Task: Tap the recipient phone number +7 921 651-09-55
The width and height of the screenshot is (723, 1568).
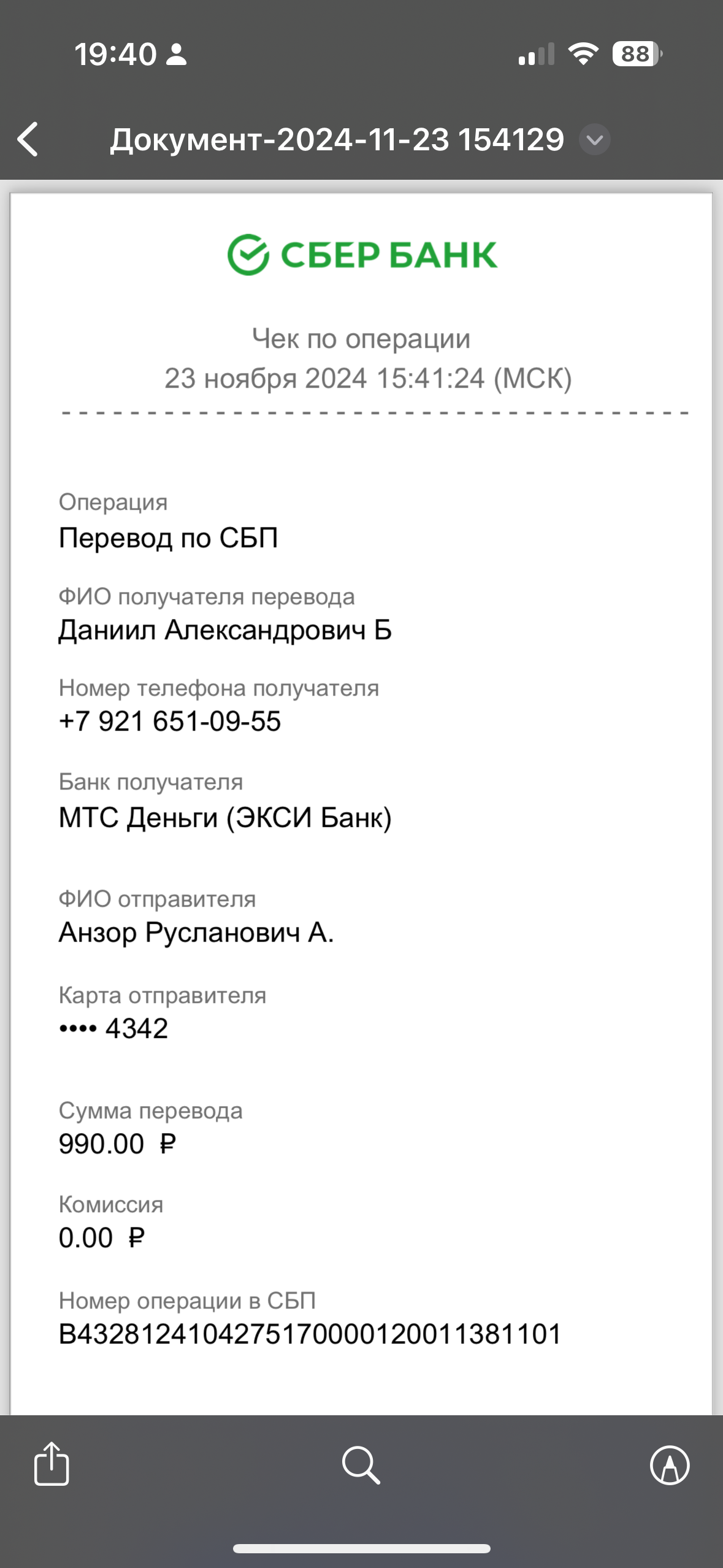Action: click(x=170, y=721)
